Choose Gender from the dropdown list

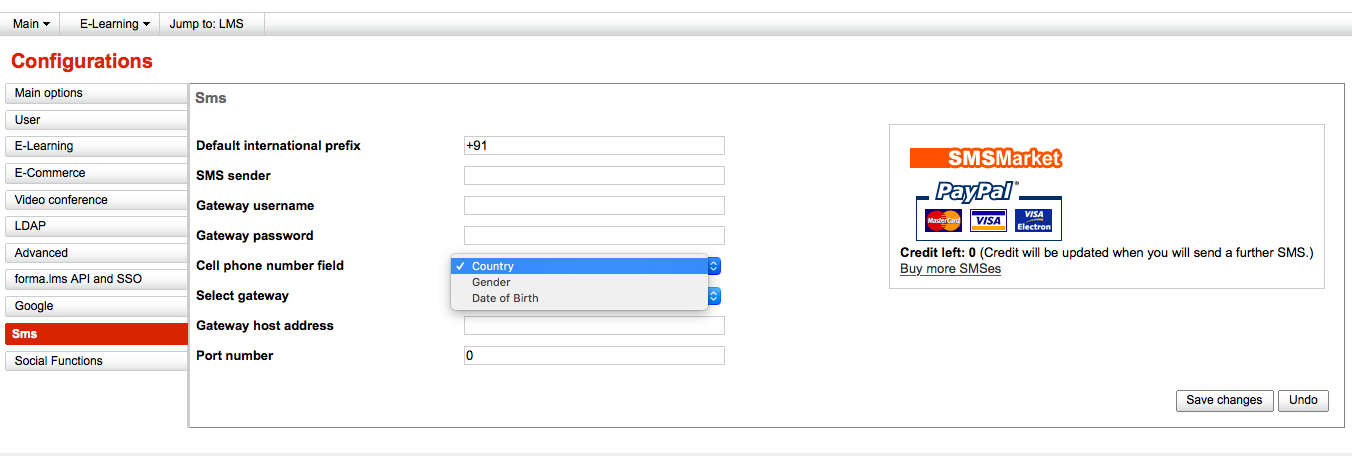click(491, 282)
